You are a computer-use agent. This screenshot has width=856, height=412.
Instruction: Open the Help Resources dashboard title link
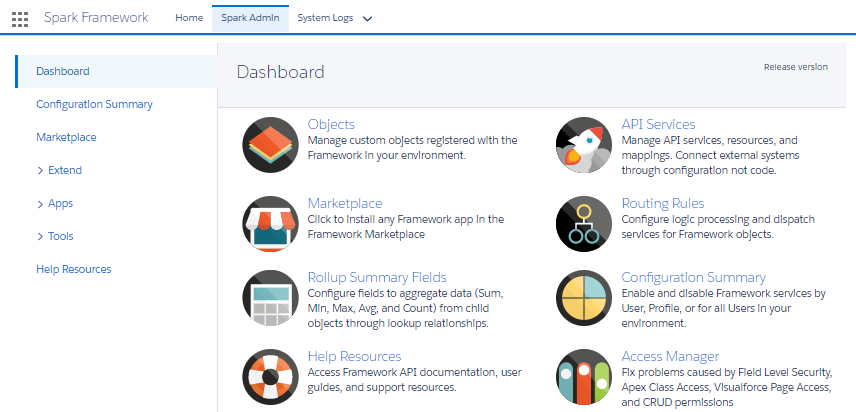pyautogui.click(x=354, y=356)
